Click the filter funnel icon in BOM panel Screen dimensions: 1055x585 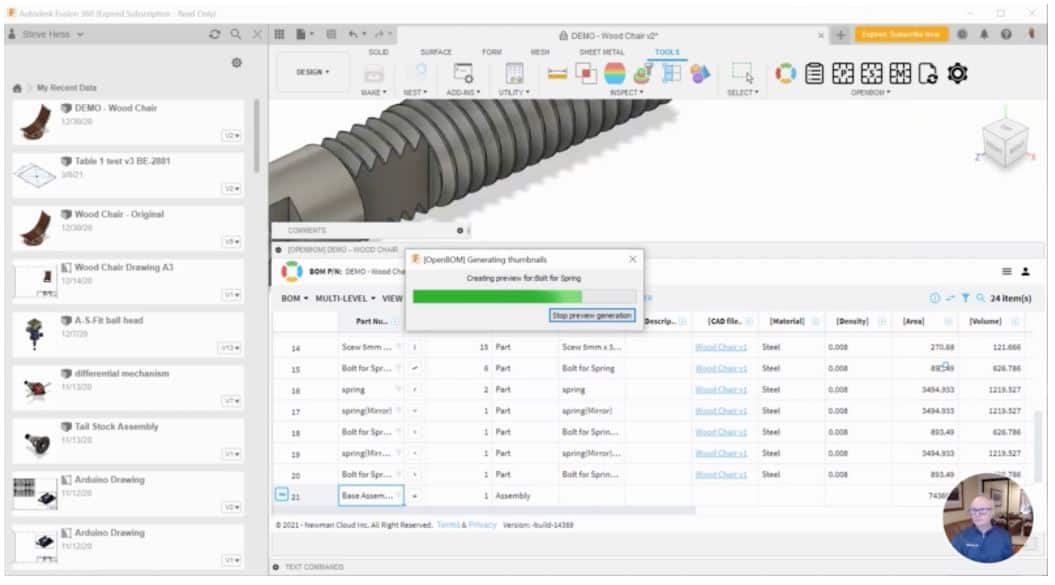[x=966, y=298]
